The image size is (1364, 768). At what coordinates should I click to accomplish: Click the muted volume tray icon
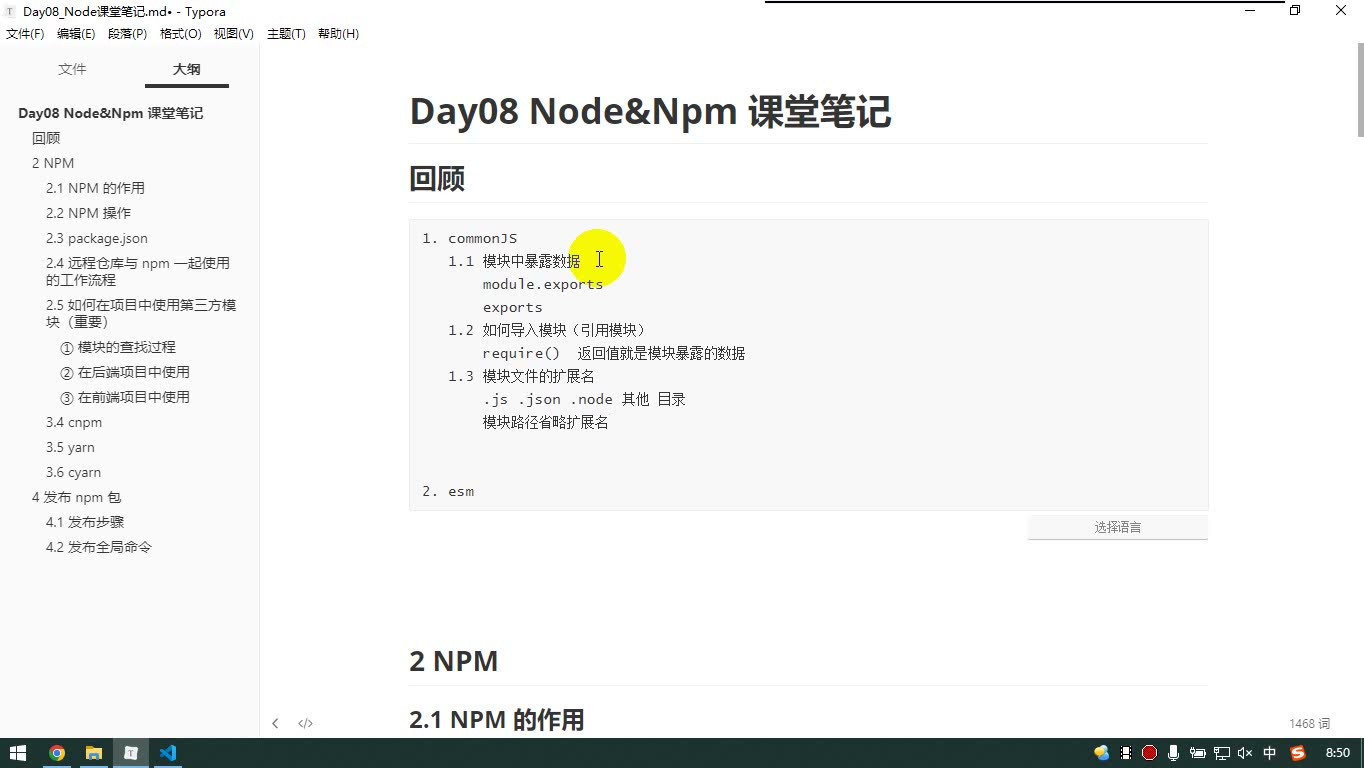[1245, 753]
